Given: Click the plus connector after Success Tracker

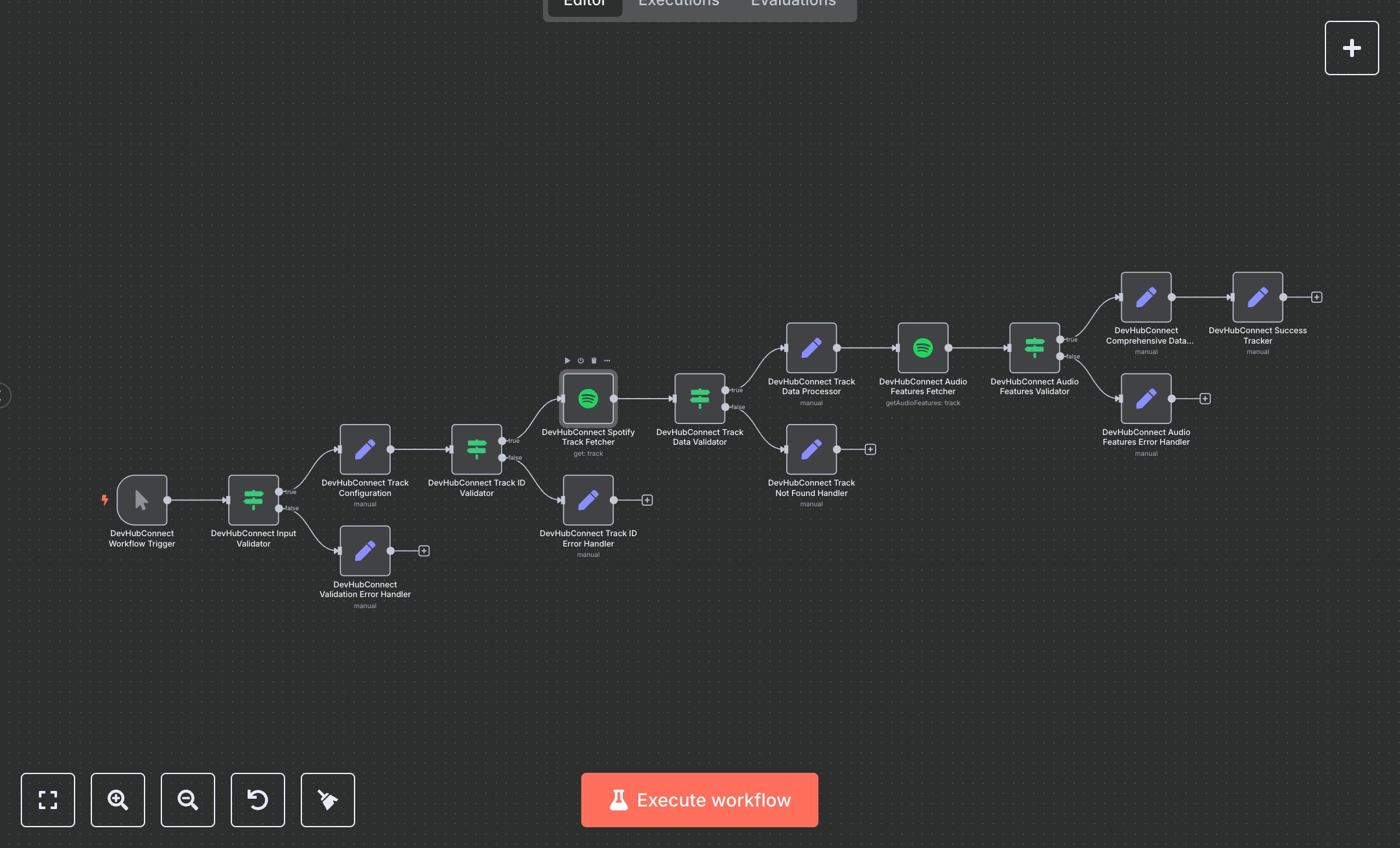Looking at the screenshot, I should click(x=1317, y=296).
